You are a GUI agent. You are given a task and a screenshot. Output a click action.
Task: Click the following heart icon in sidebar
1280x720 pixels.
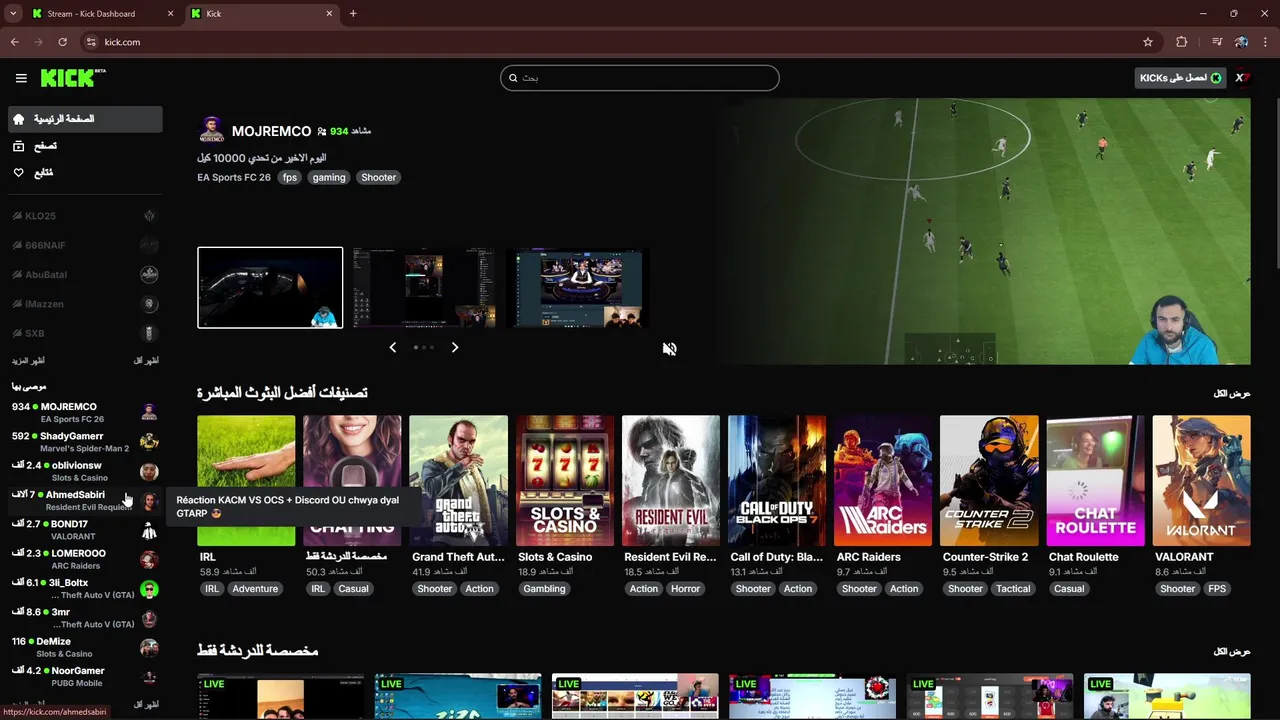(x=18, y=173)
